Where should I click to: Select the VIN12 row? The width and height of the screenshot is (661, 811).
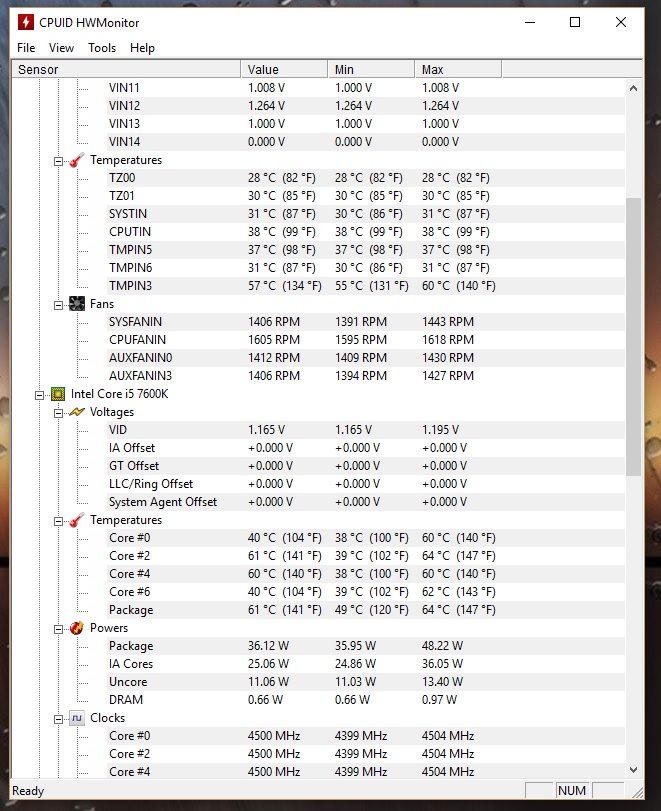(x=365, y=106)
